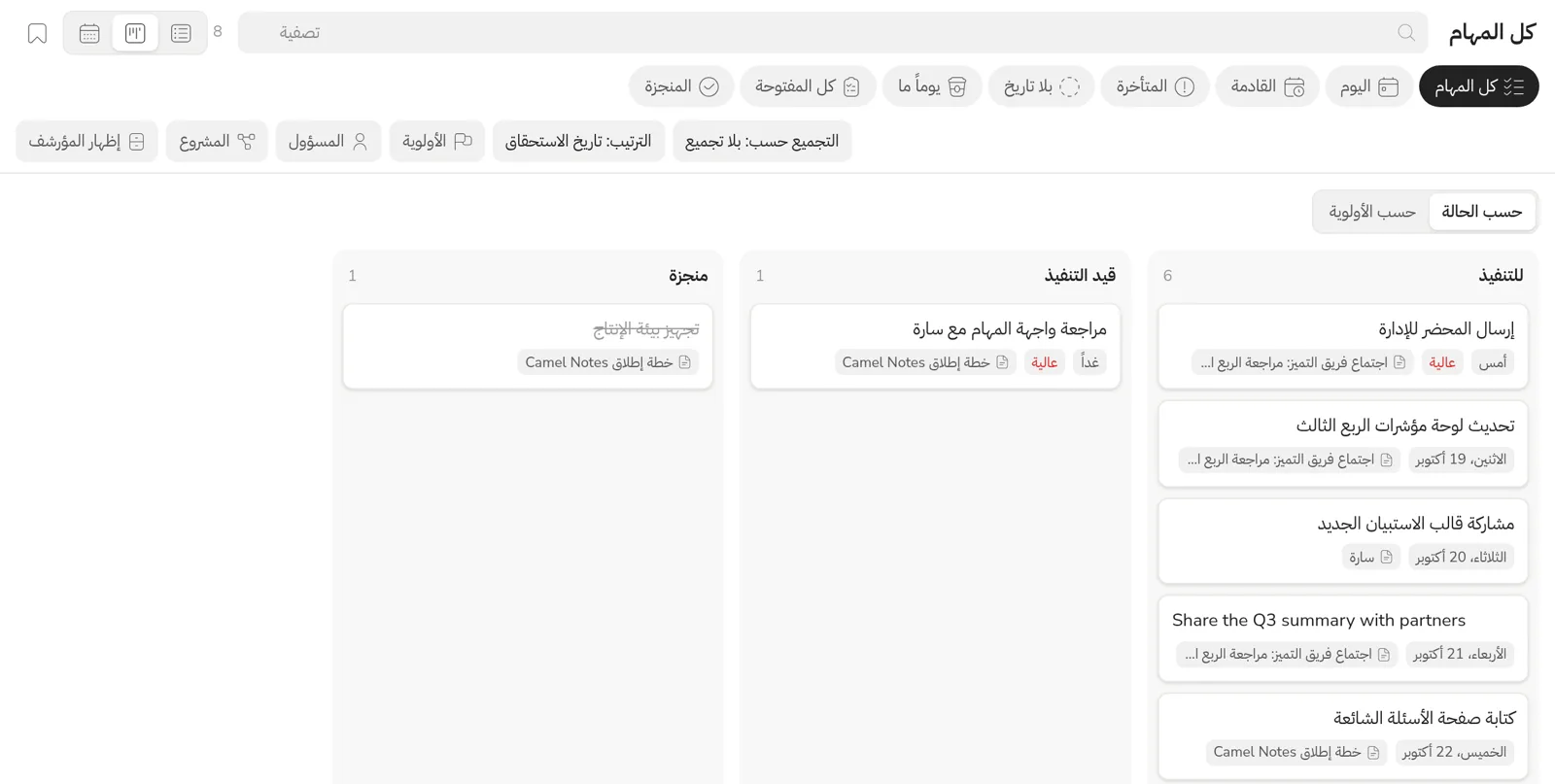Focus the تصفية filter input field
Image resolution: width=1555 pixels, height=784 pixels.
click(x=832, y=33)
